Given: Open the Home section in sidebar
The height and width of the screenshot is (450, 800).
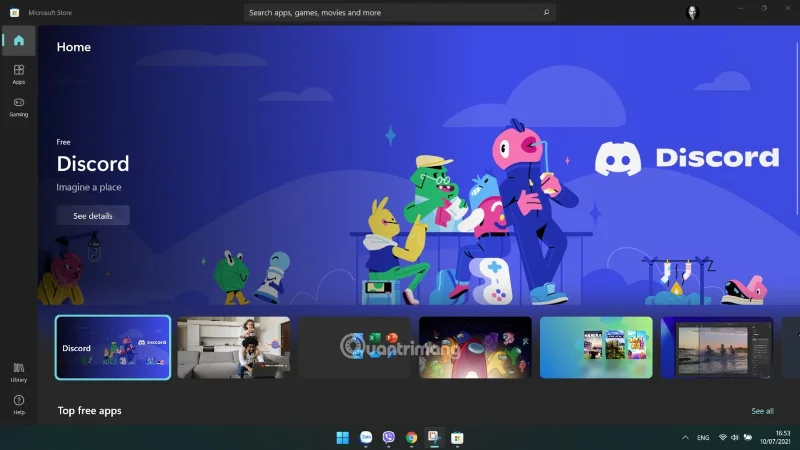Looking at the screenshot, I should (x=19, y=40).
